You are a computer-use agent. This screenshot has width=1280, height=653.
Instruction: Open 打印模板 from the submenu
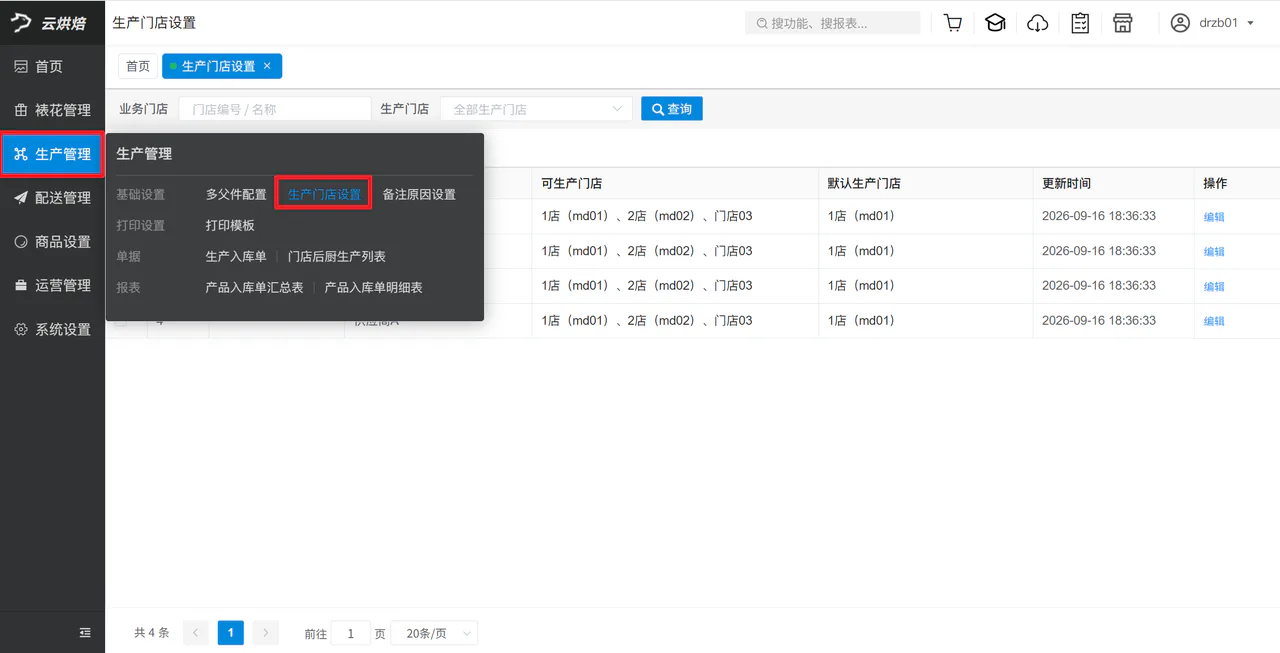point(230,225)
